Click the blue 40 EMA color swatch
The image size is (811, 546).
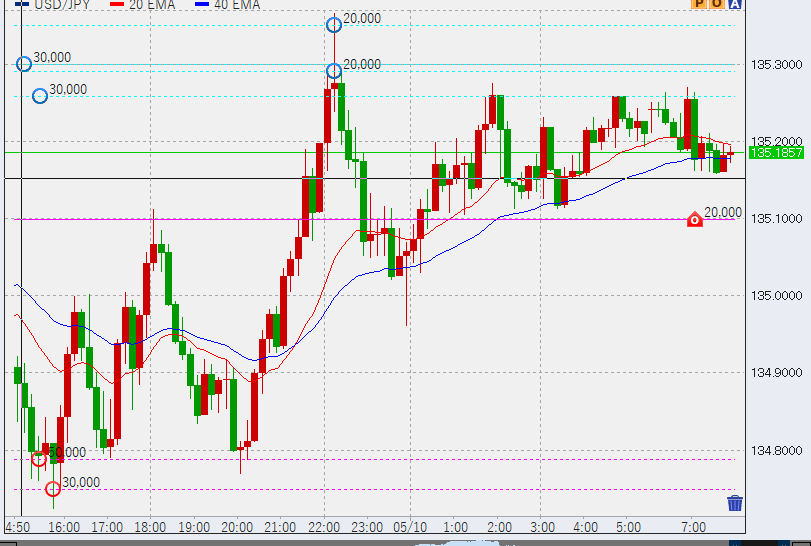201,5
